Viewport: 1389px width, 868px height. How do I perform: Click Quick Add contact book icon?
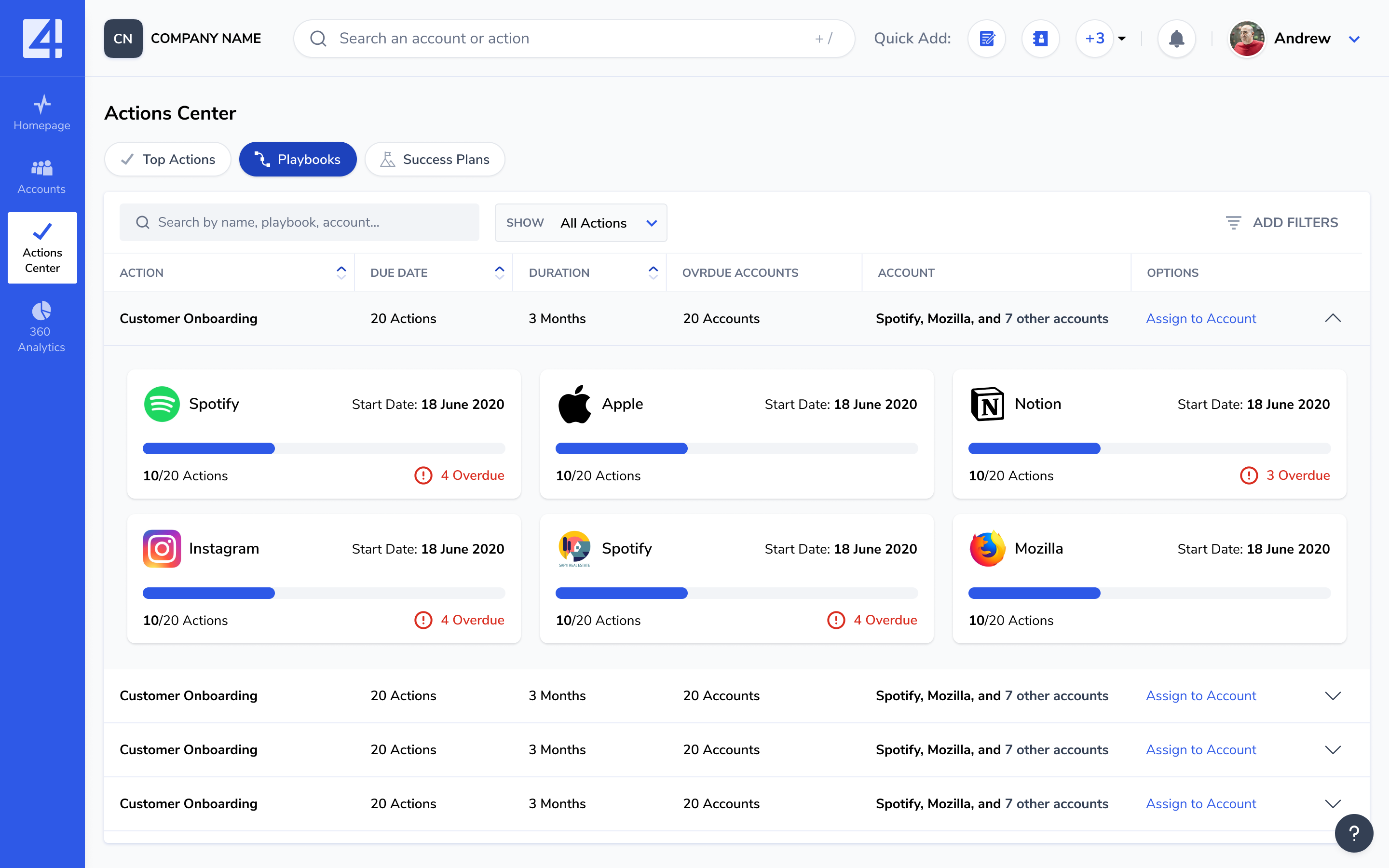(x=1040, y=39)
